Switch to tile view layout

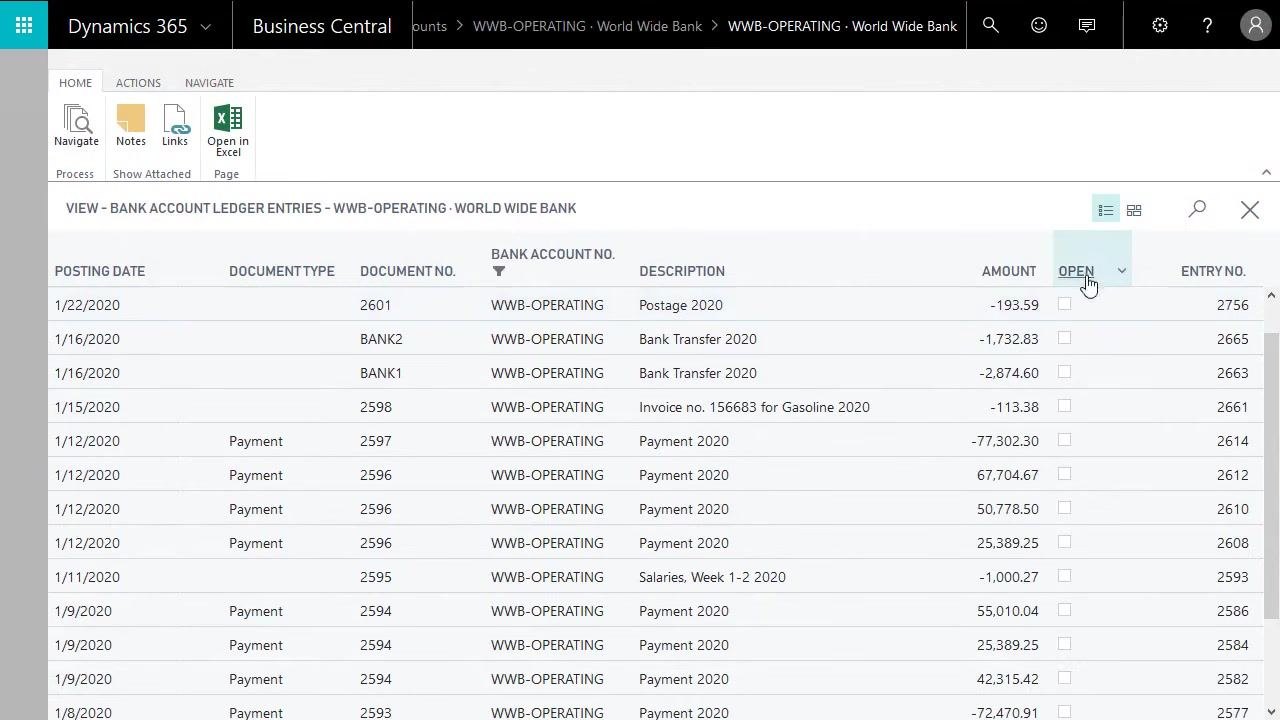[1134, 210]
